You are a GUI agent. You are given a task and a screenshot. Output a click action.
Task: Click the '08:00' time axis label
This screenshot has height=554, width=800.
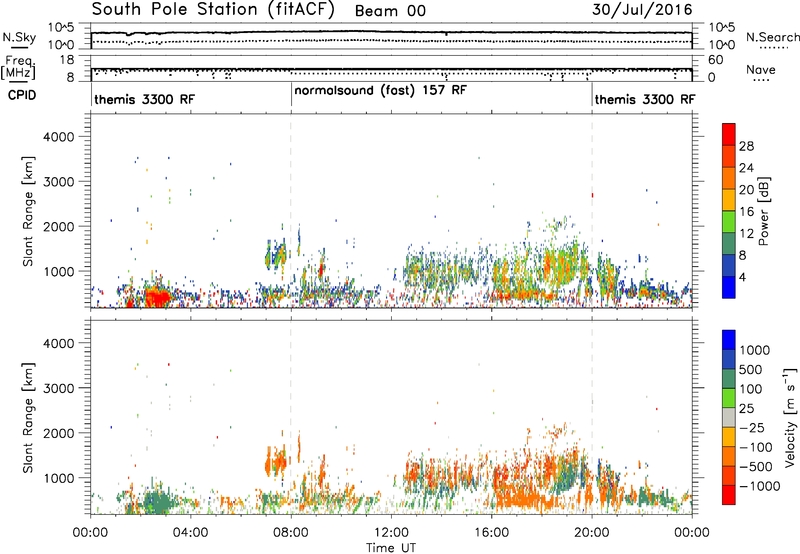click(x=291, y=533)
